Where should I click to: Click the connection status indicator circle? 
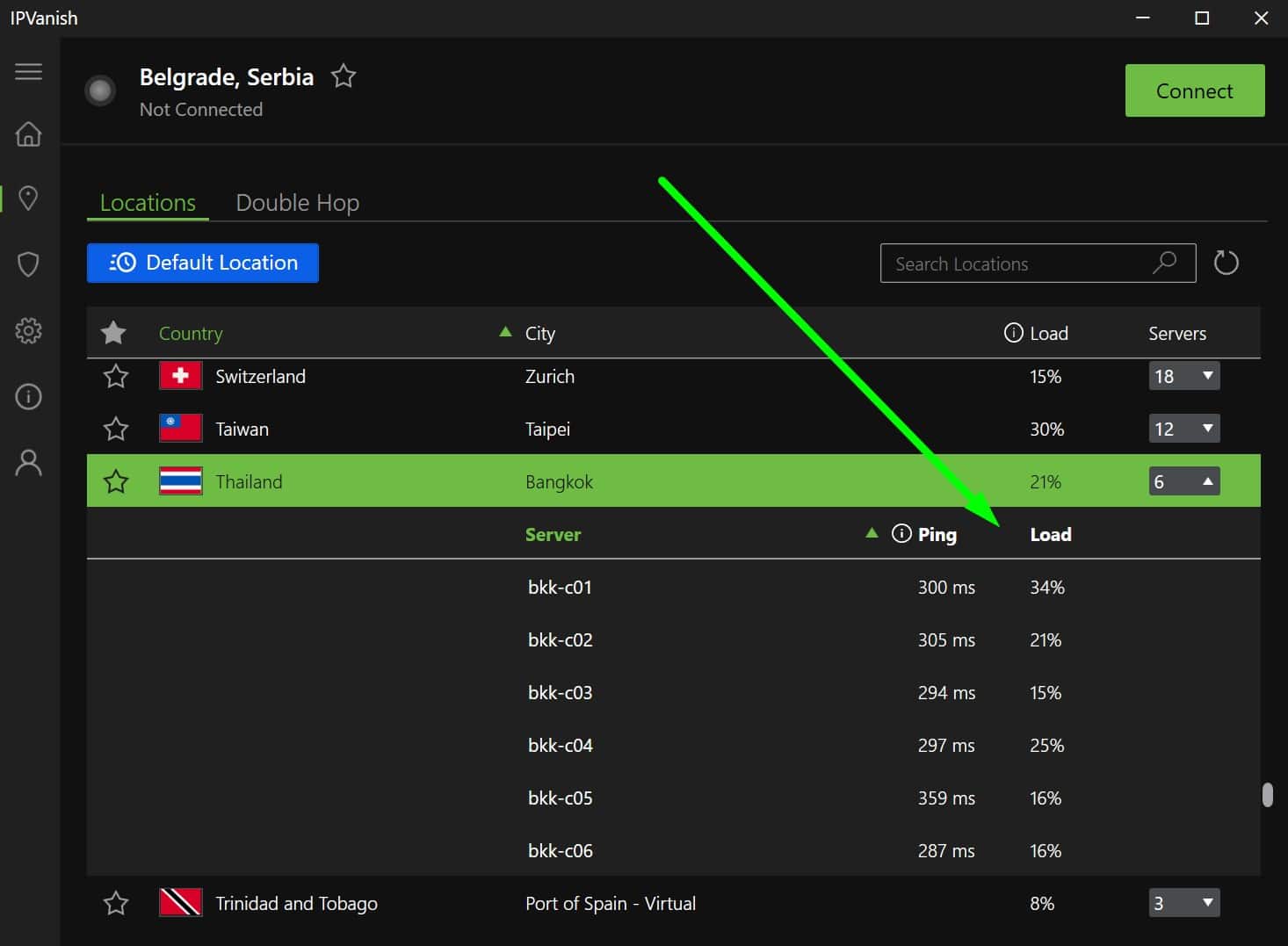click(x=100, y=90)
